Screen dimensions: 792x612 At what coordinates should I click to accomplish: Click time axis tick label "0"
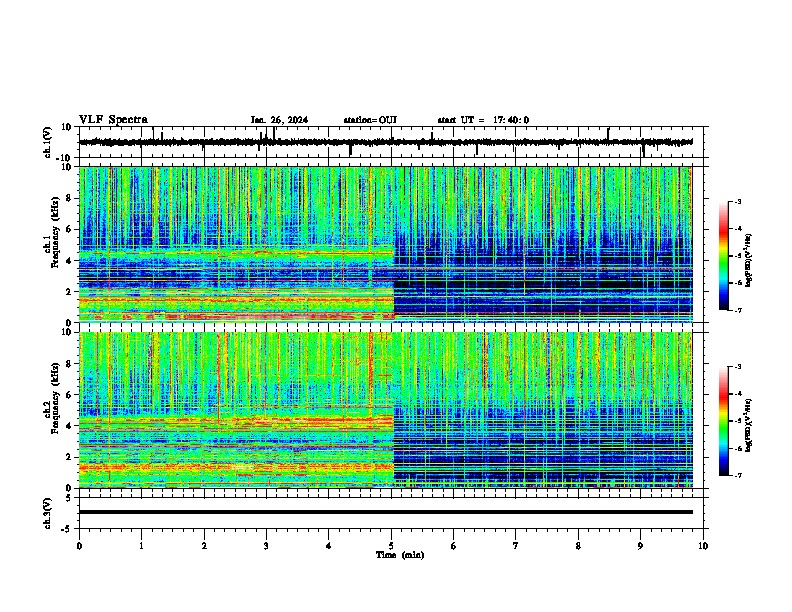79,546
